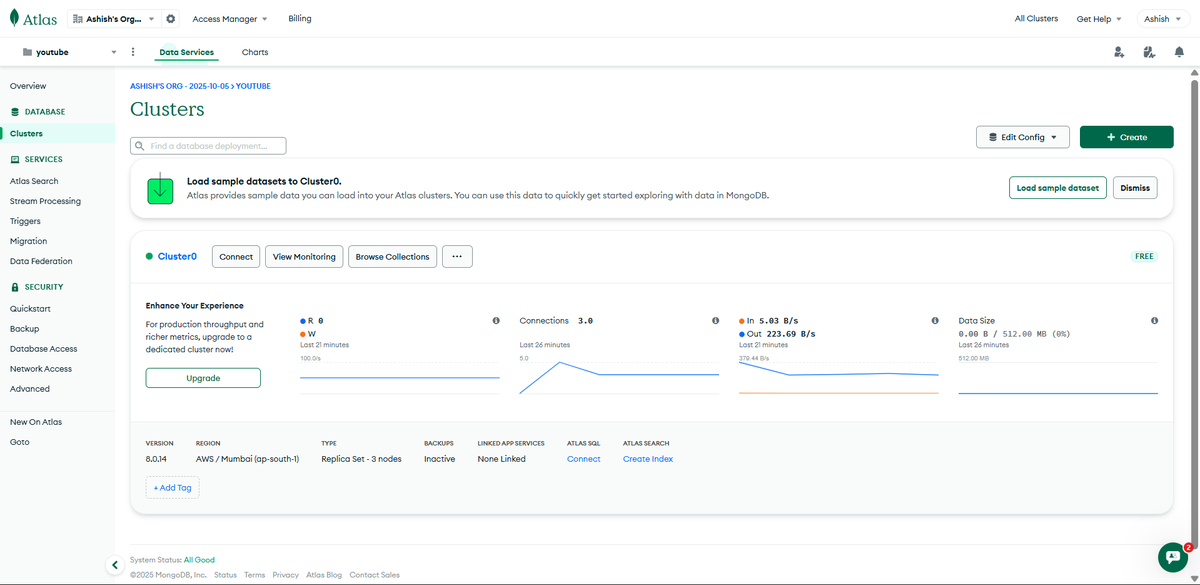Click the YOUTUBE breadcrumb link
Screen dimensions: 1200x585
[x=254, y=86]
